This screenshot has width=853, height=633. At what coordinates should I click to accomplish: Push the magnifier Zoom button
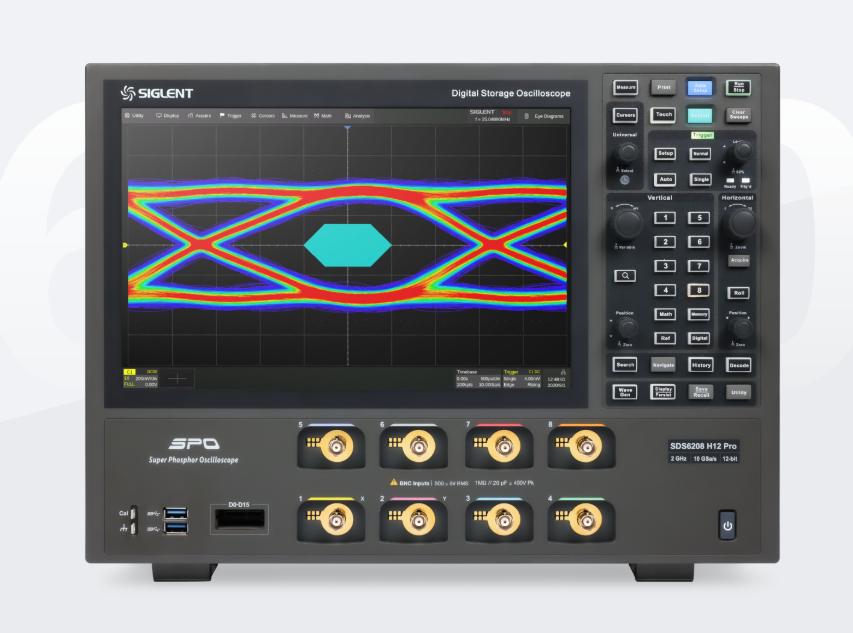click(x=625, y=276)
